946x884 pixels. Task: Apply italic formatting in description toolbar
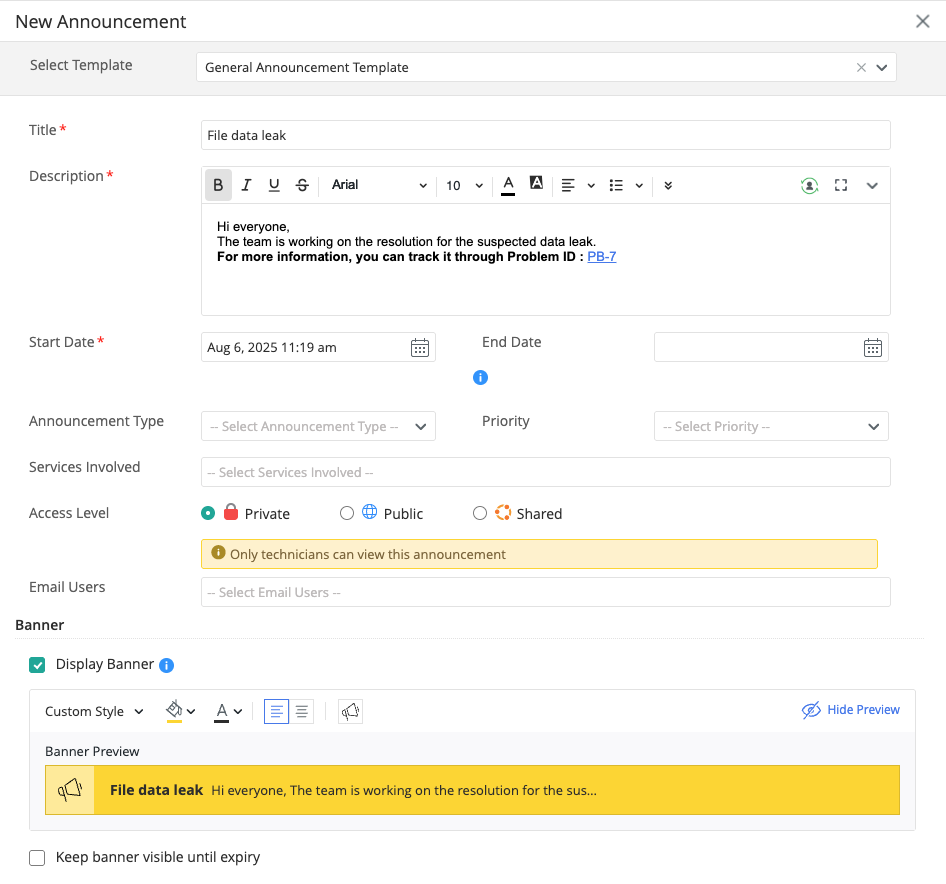click(246, 185)
